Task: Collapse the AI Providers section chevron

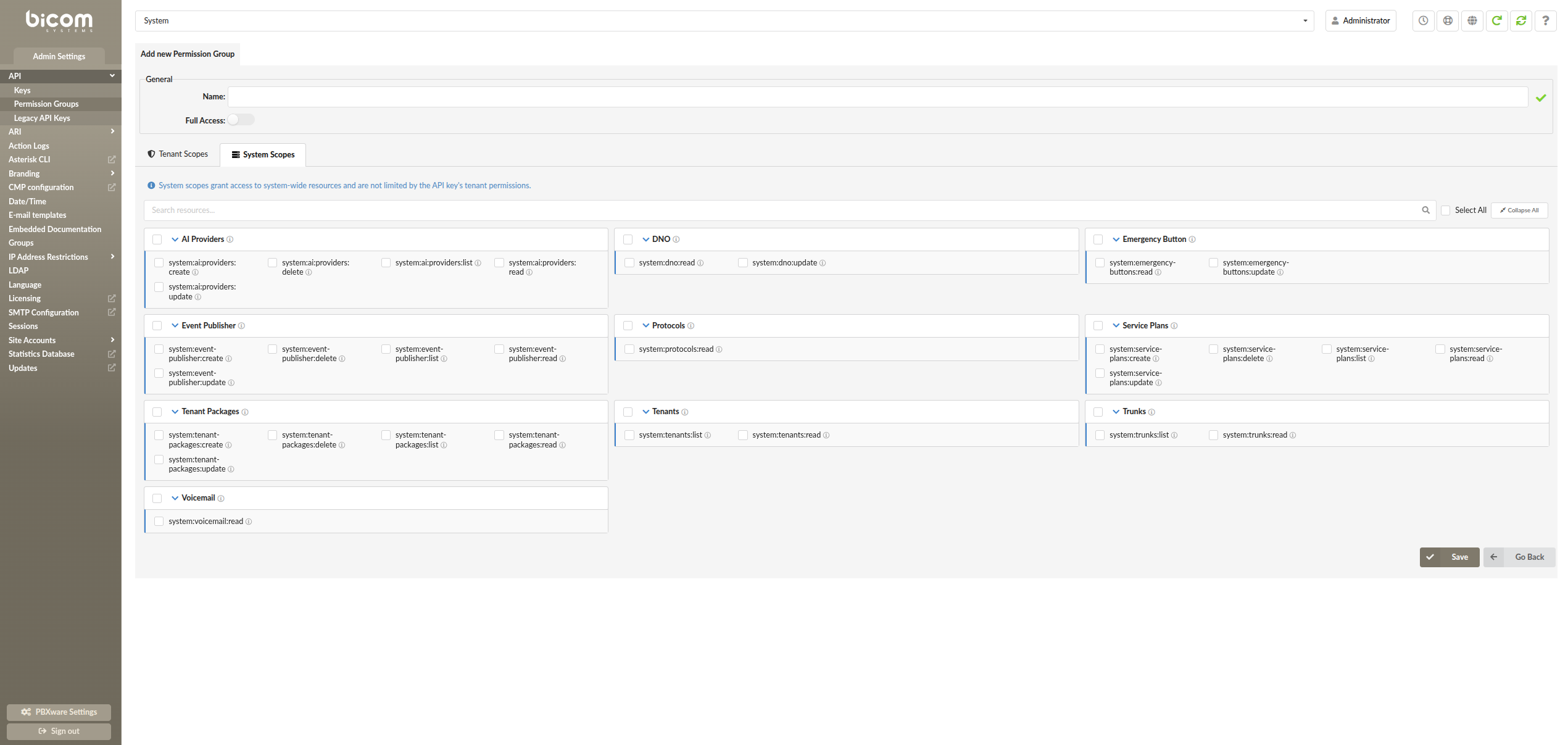Action: tap(175, 239)
